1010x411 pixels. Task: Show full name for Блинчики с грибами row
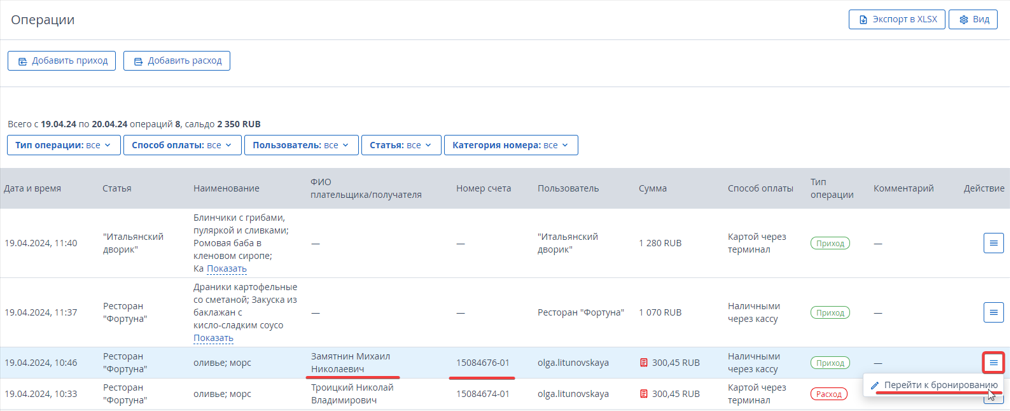pyautogui.click(x=227, y=268)
